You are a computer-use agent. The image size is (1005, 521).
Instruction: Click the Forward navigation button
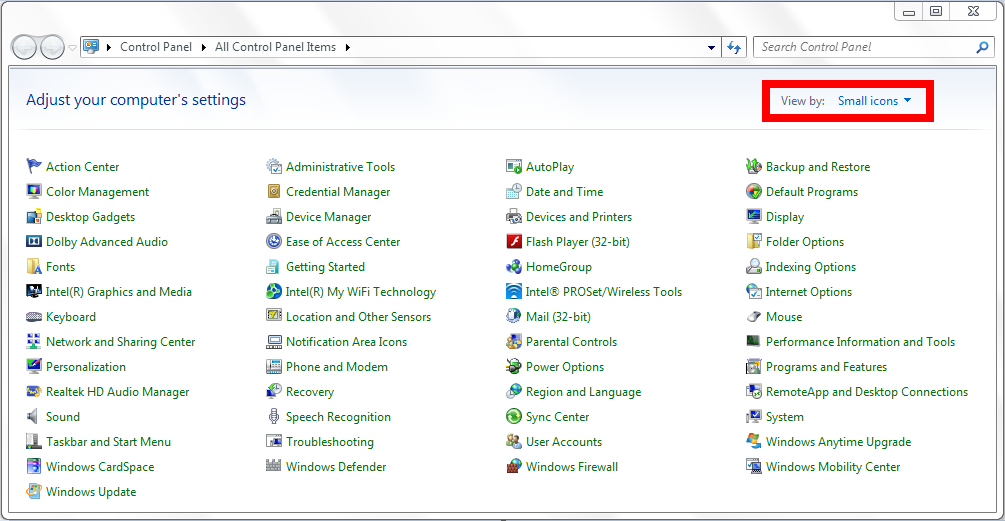[53, 47]
